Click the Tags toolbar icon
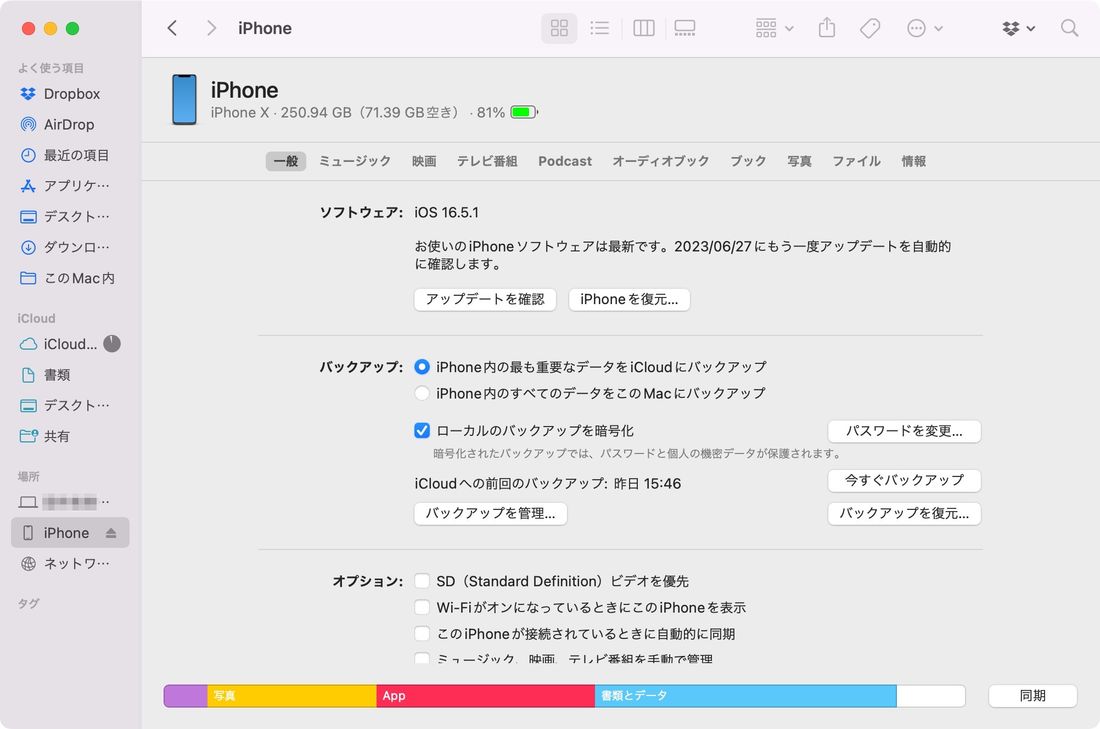 870,28
